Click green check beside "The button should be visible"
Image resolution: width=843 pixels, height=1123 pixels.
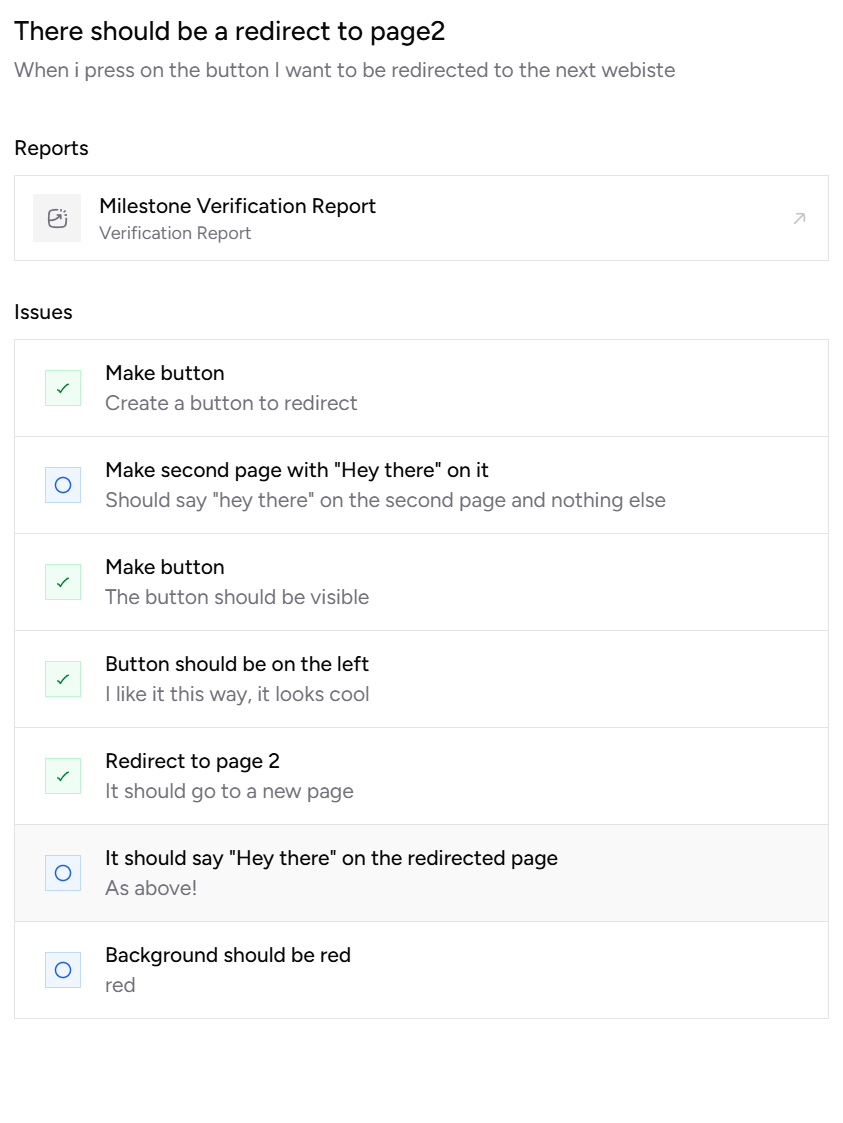point(63,582)
